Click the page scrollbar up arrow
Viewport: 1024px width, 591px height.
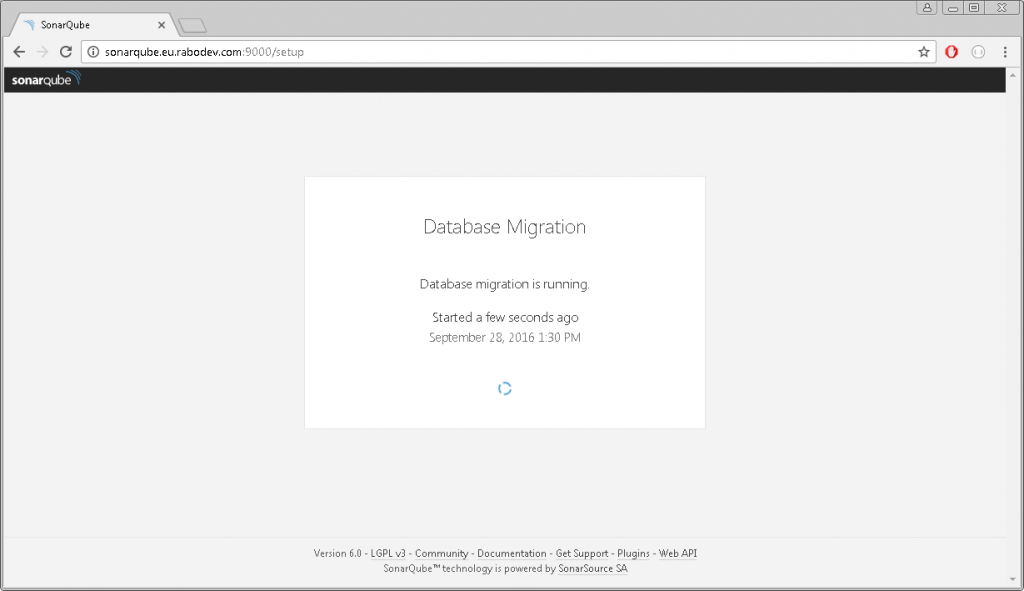click(x=1013, y=75)
